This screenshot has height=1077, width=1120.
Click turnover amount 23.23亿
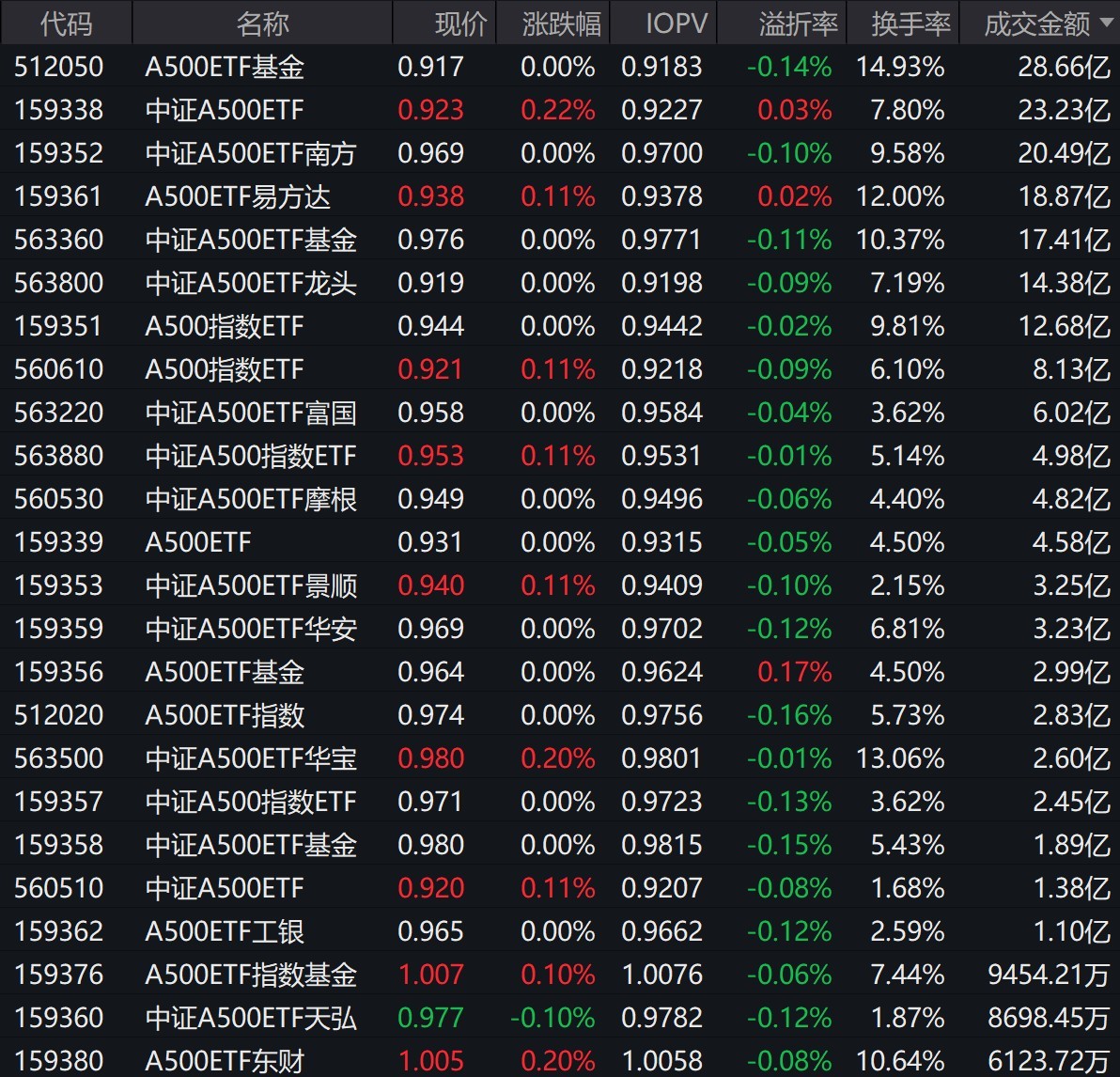1064,110
